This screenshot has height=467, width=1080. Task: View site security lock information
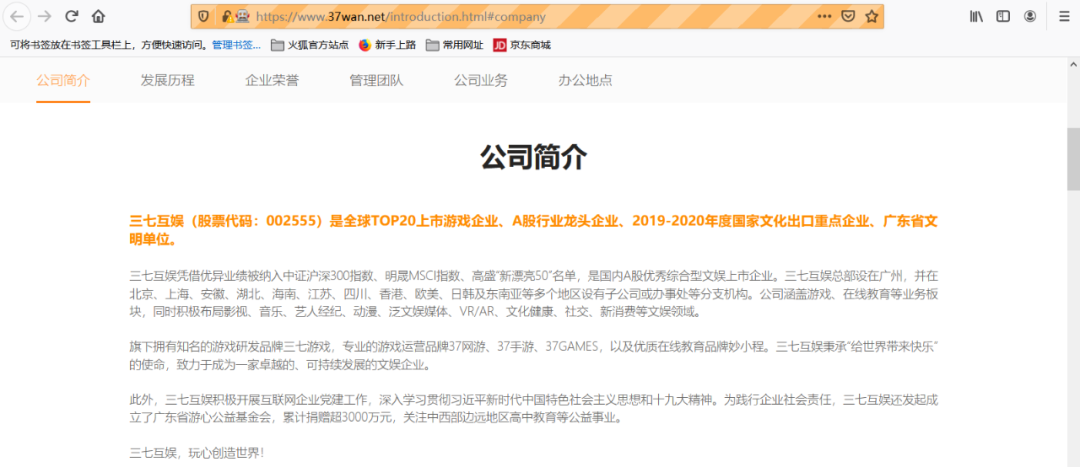(227, 17)
